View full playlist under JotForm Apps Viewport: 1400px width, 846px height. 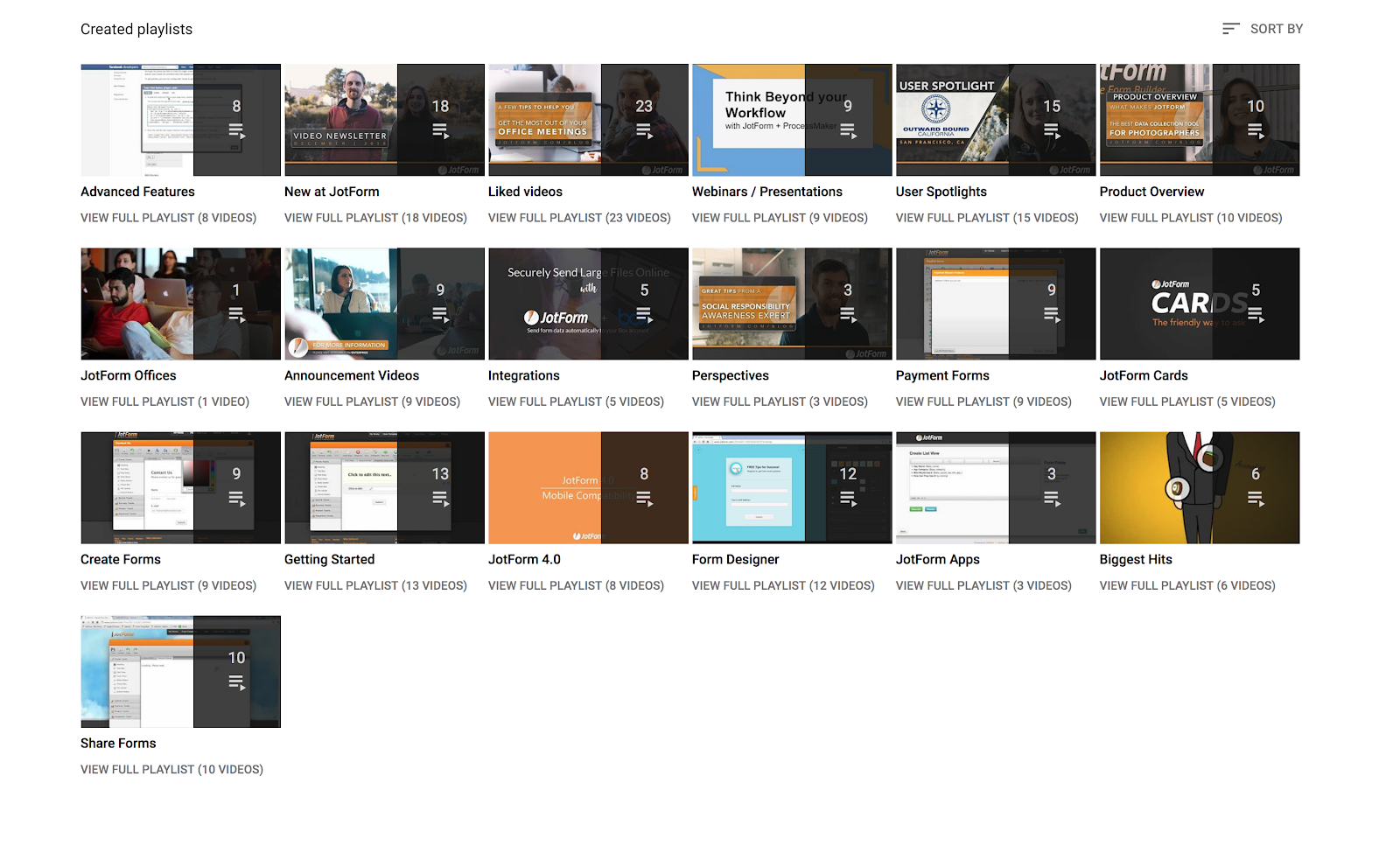(x=983, y=585)
